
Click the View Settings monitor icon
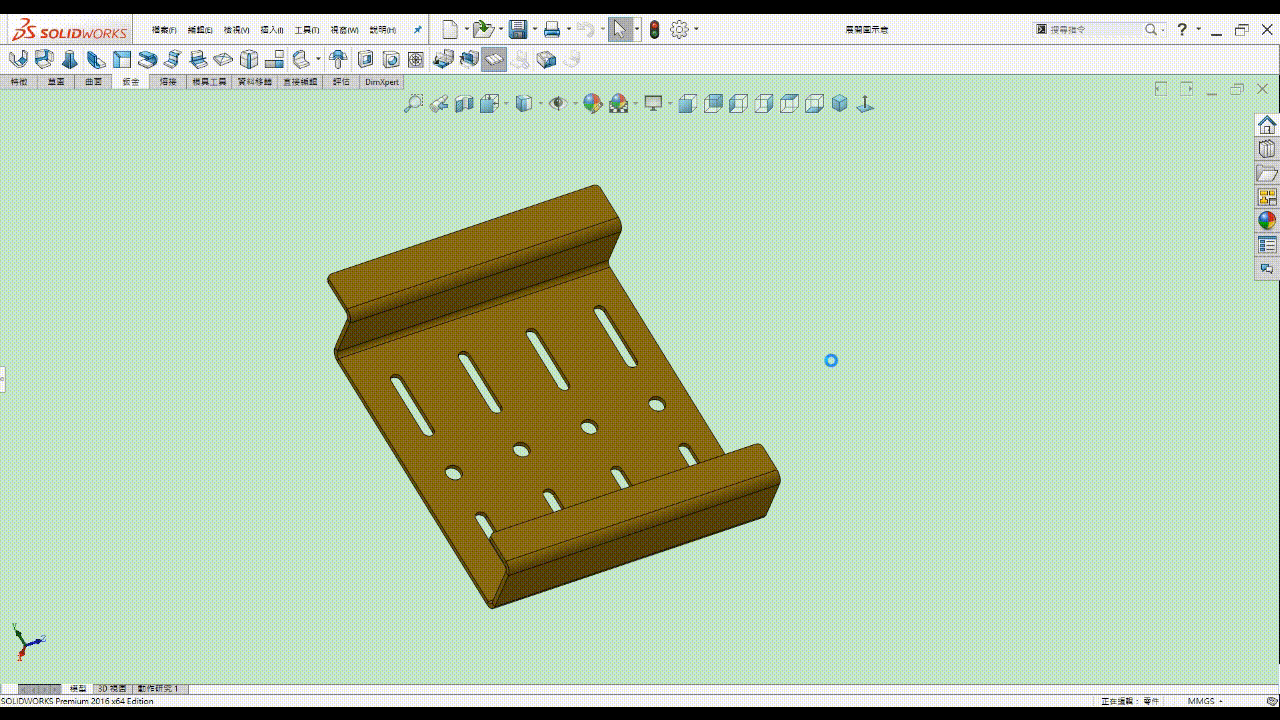point(653,103)
